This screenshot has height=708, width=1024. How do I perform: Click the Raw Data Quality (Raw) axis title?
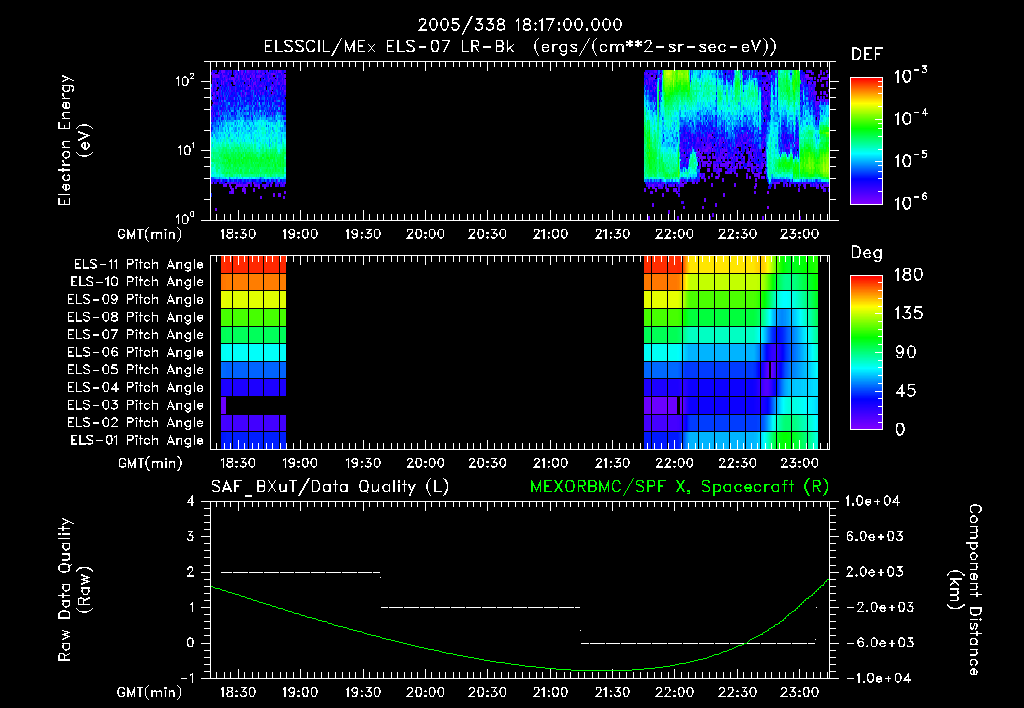pos(74,590)
